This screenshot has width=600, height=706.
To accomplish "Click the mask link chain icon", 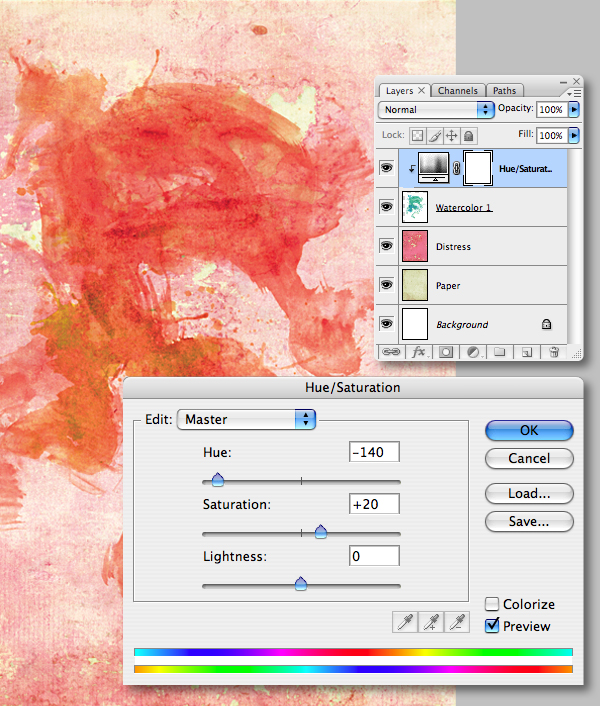I will [x=456, y=169].
